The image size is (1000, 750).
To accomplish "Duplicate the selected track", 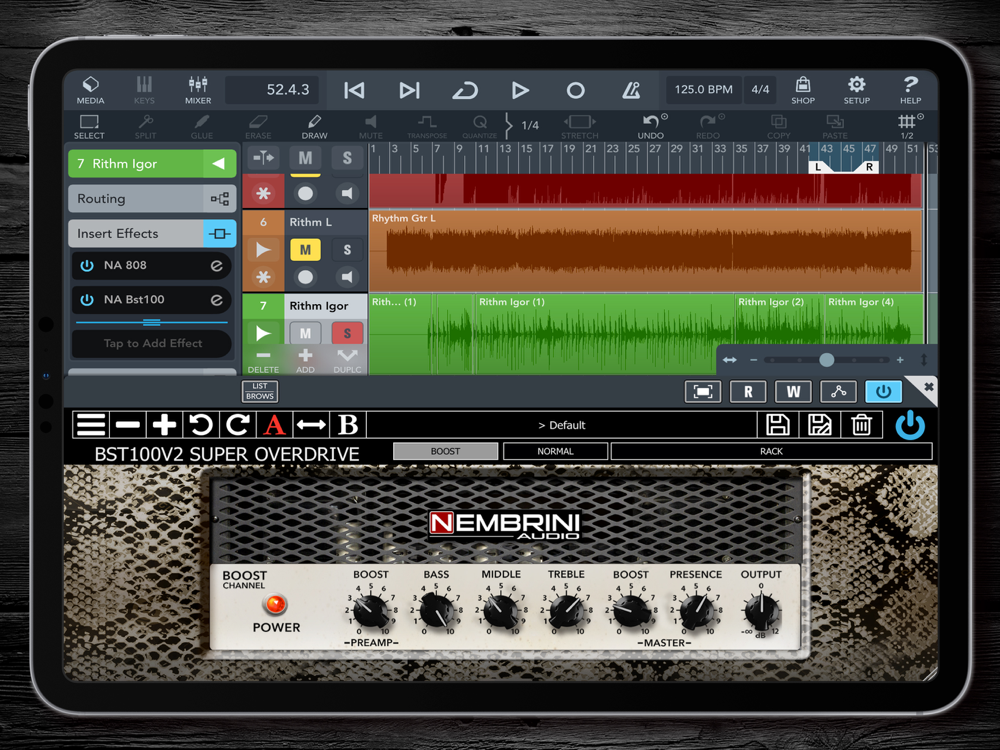I will pos(347,361).
